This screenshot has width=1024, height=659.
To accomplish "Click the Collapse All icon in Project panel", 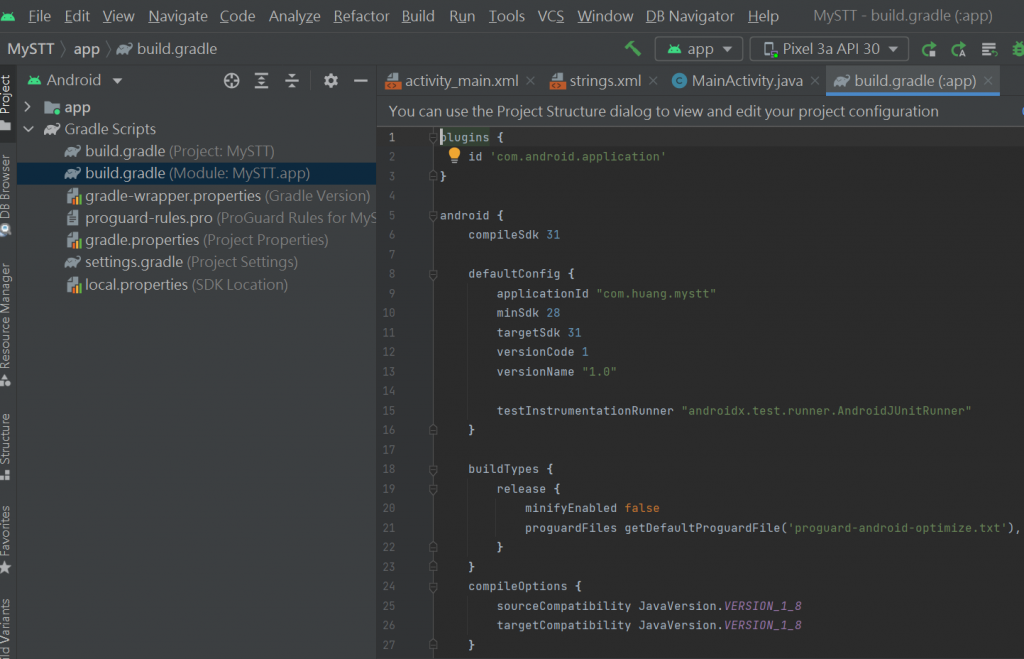I will click(292, 80).
